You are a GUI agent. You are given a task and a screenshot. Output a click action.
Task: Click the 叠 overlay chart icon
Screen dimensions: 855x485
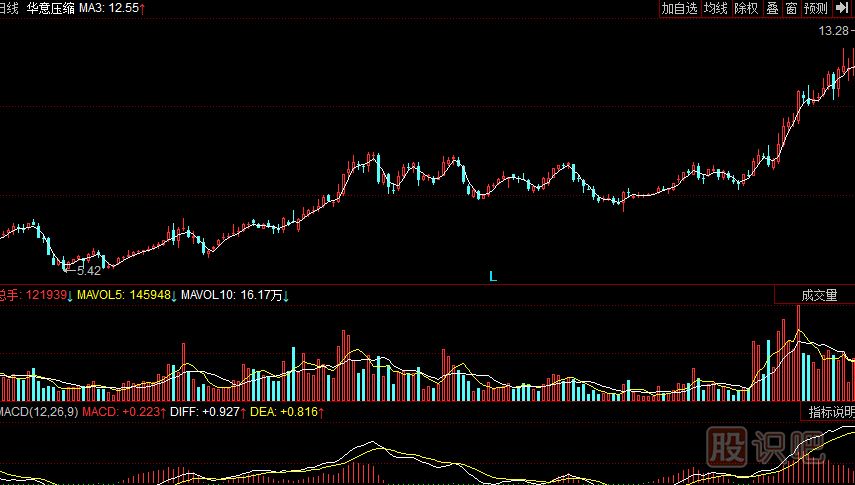pyautogui.click(x=772, y=8)
